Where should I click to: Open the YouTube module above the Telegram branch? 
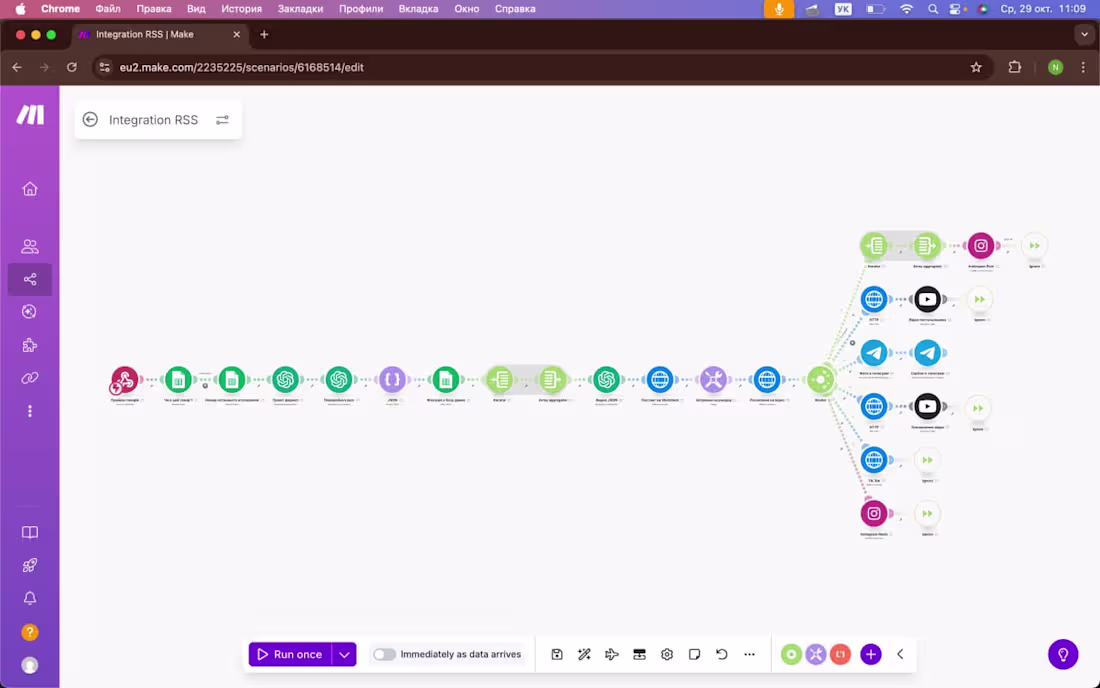[x=927, y=299]
